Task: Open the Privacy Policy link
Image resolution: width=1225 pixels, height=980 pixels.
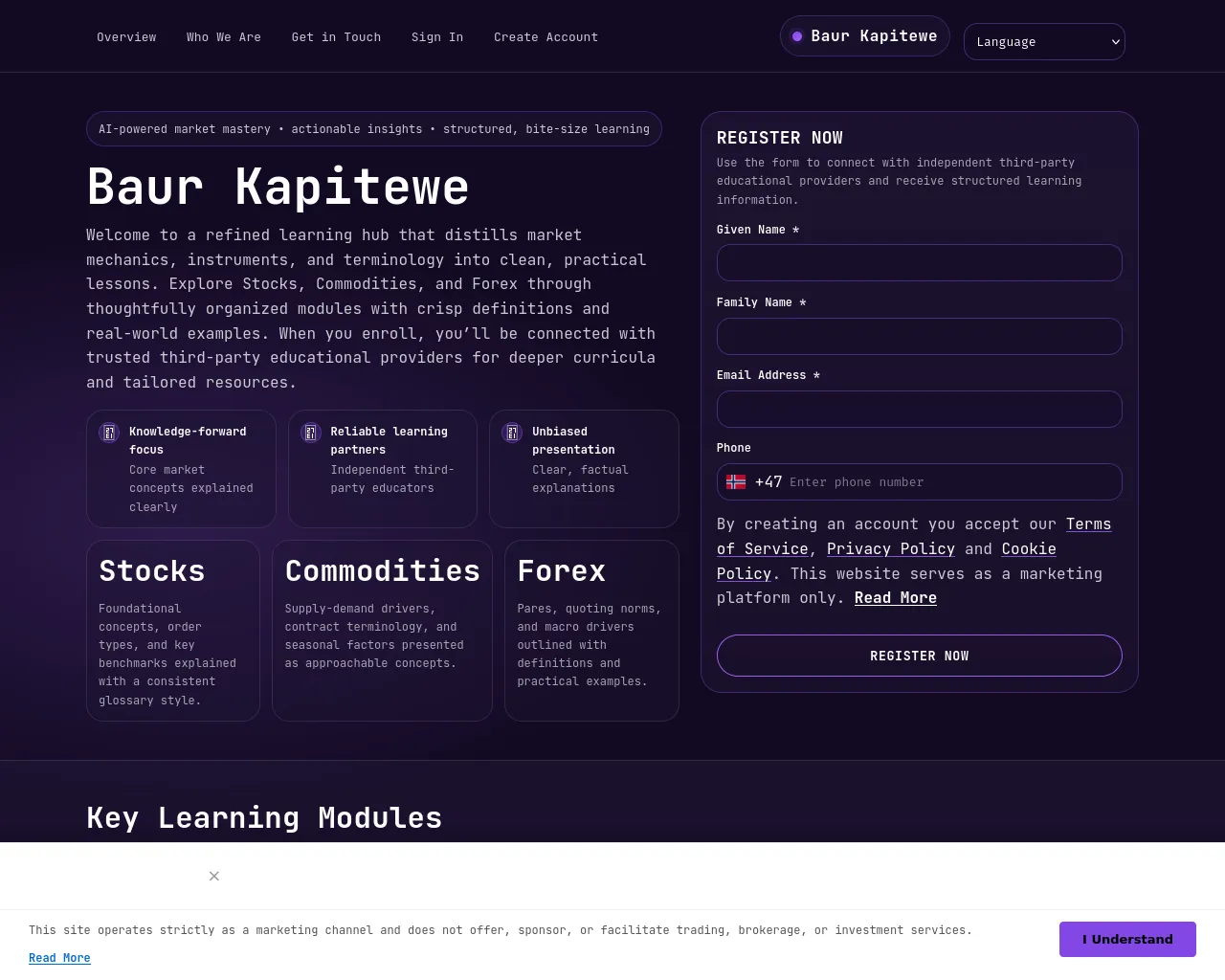Action: [x=891, y=548]
